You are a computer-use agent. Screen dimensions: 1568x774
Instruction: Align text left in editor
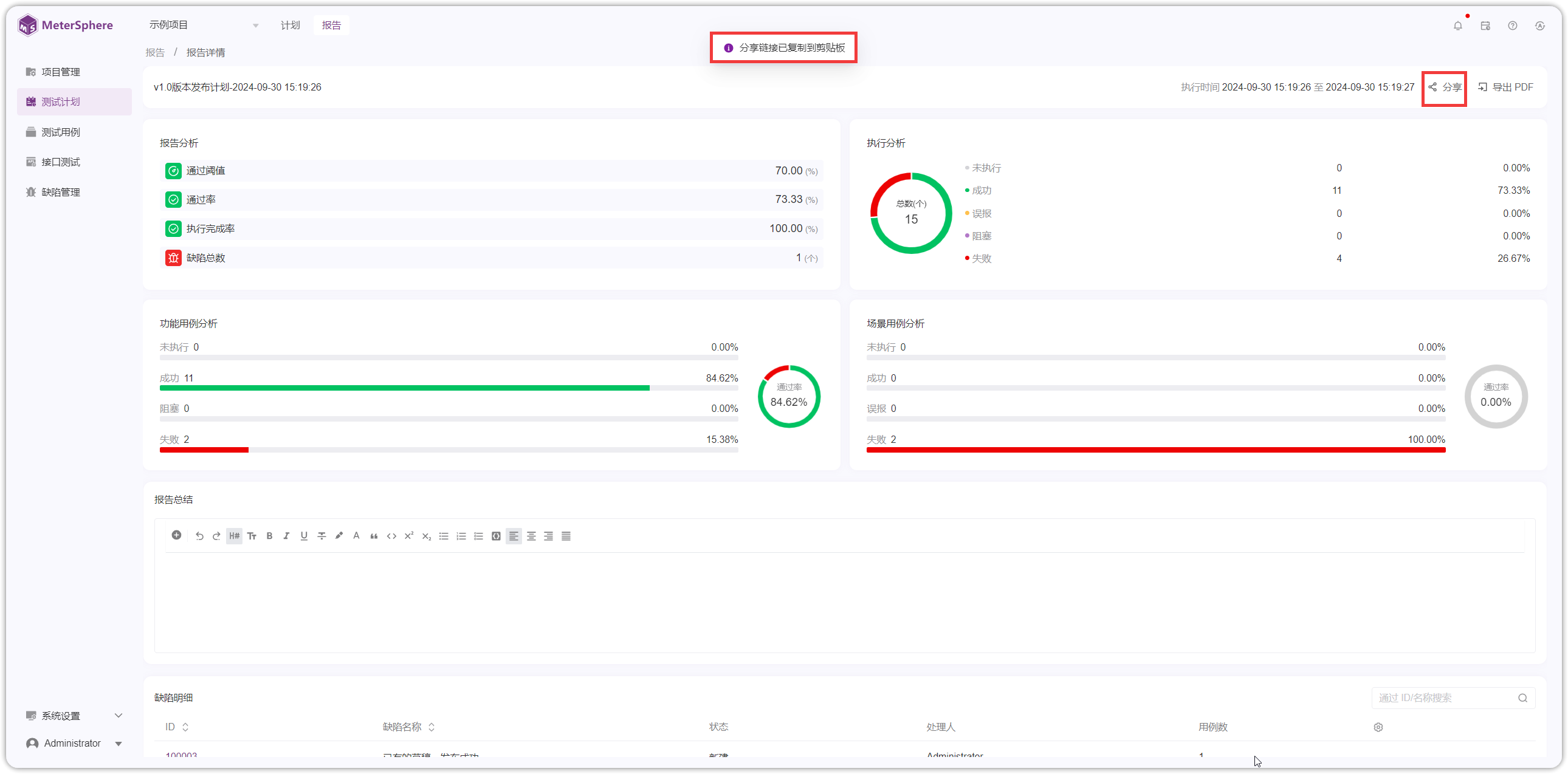click(514, 536)
